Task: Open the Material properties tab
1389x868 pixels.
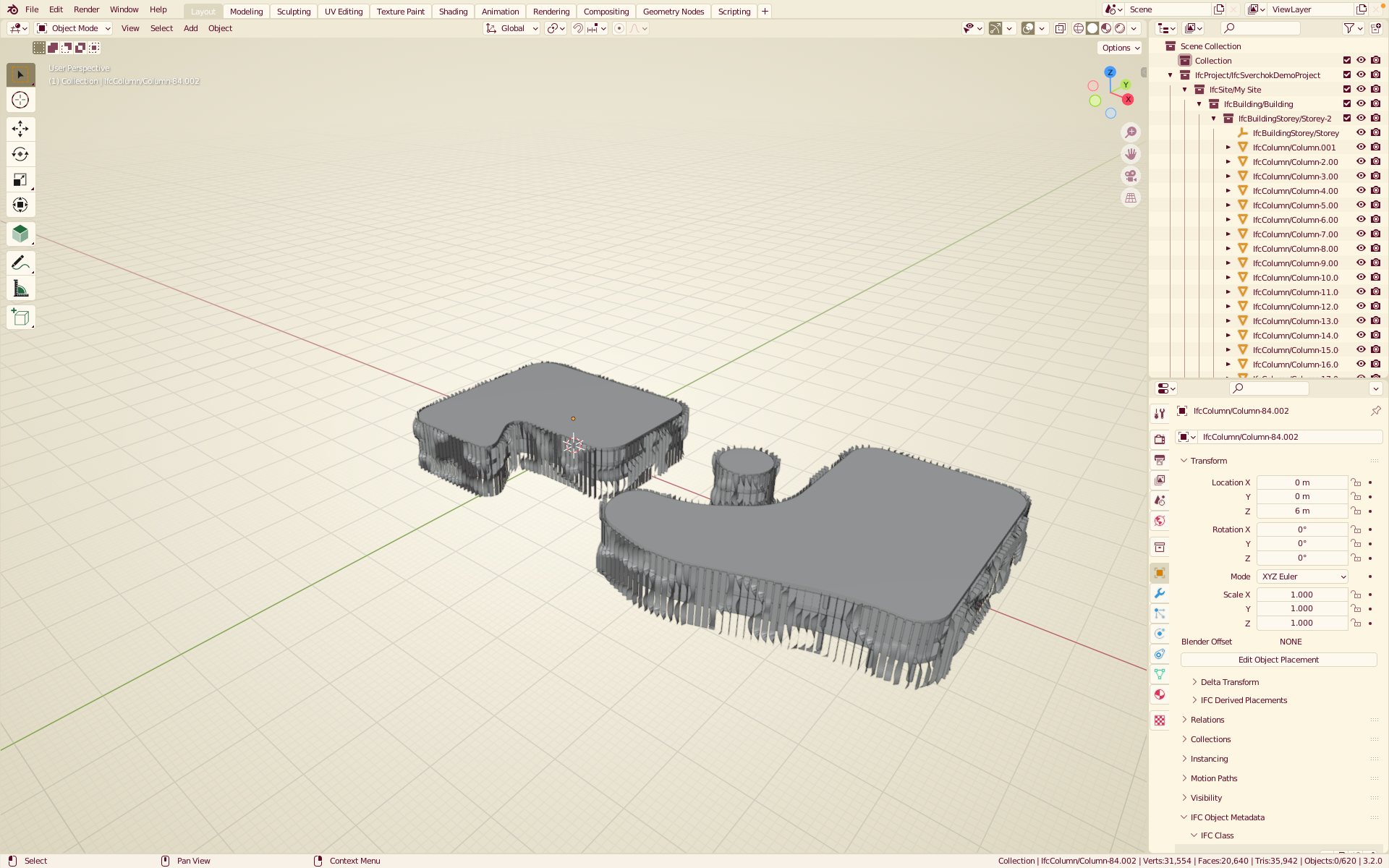Action: coord(1160,694)
